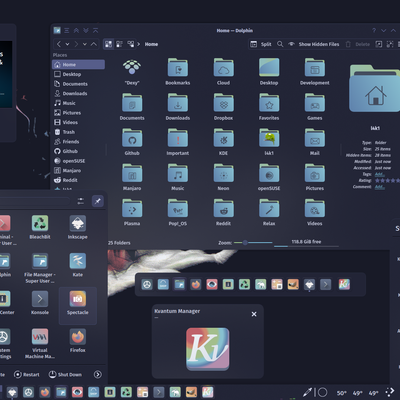Select the Github folder in the file grid

click(132, 142)
